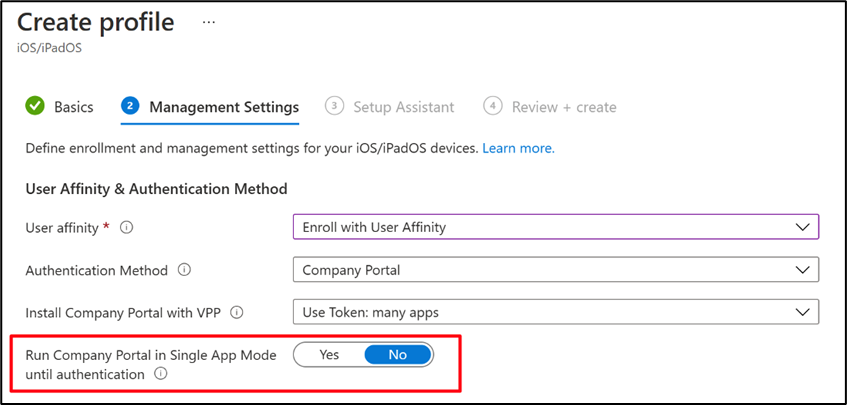Click the step 4 circle icon
Viewport: 847px width, 405px height.
point(493,106)
